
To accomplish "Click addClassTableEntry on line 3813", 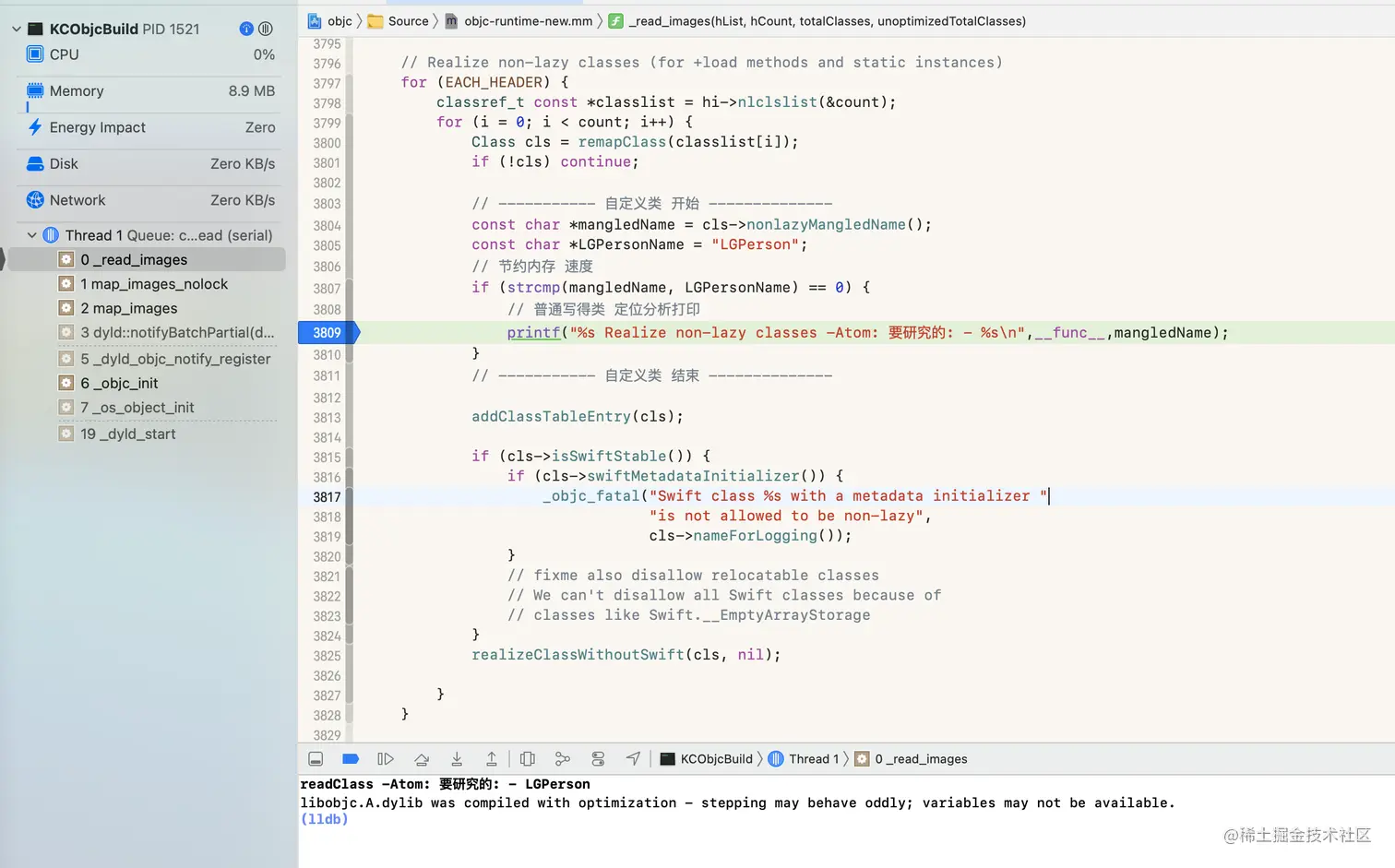I will click(552, 417).
